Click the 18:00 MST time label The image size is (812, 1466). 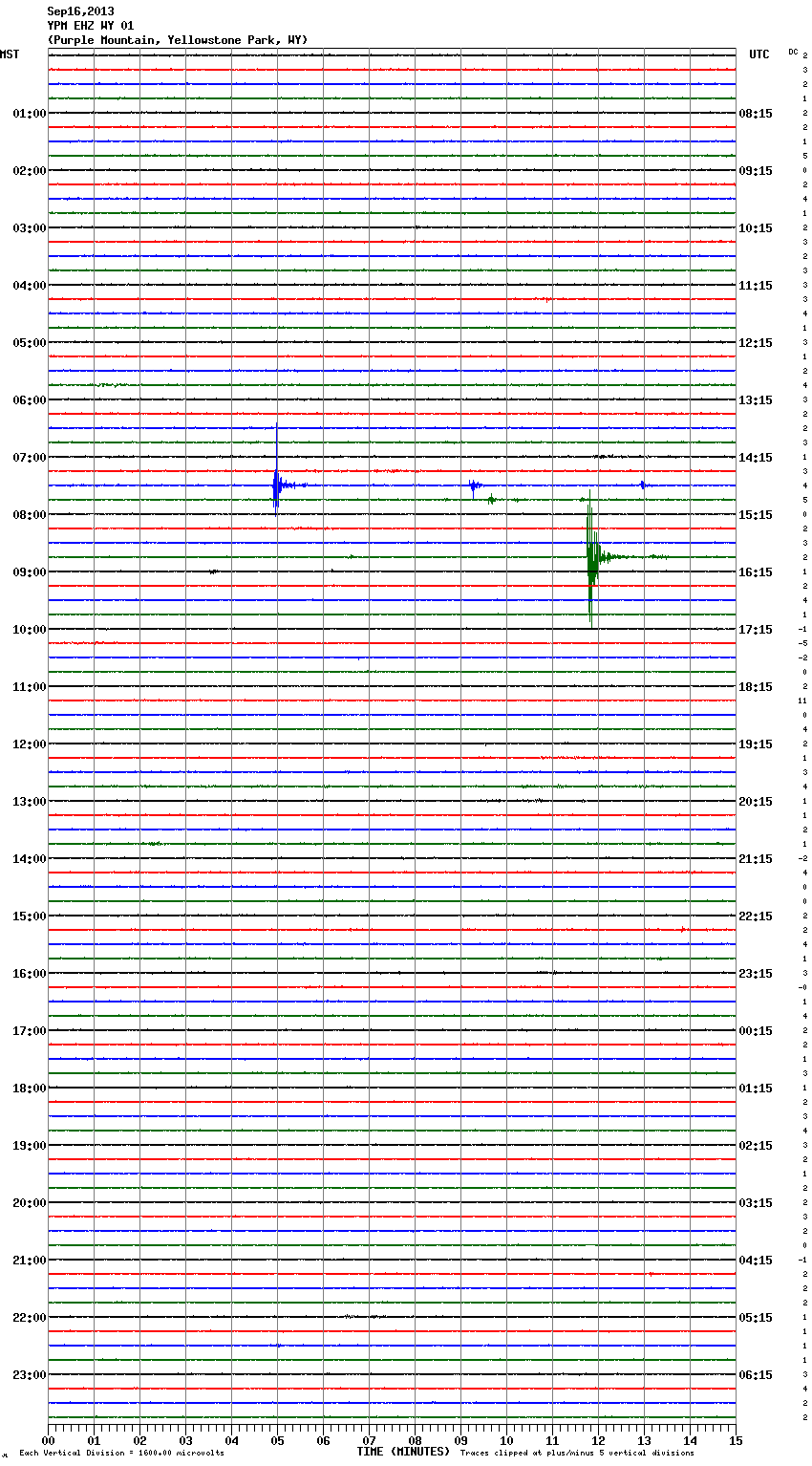pos(30,1089)
